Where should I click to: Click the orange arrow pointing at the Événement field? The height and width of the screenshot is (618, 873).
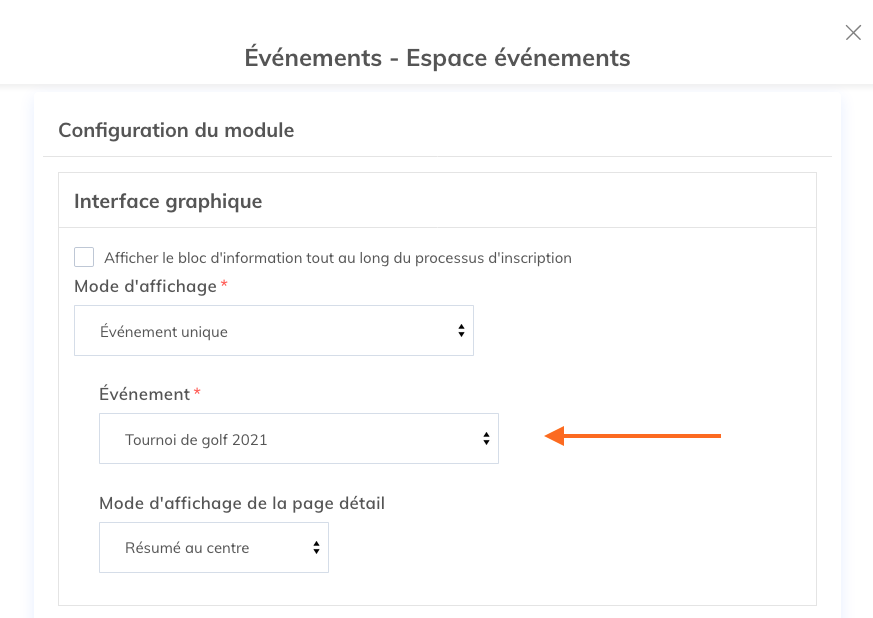633,436
